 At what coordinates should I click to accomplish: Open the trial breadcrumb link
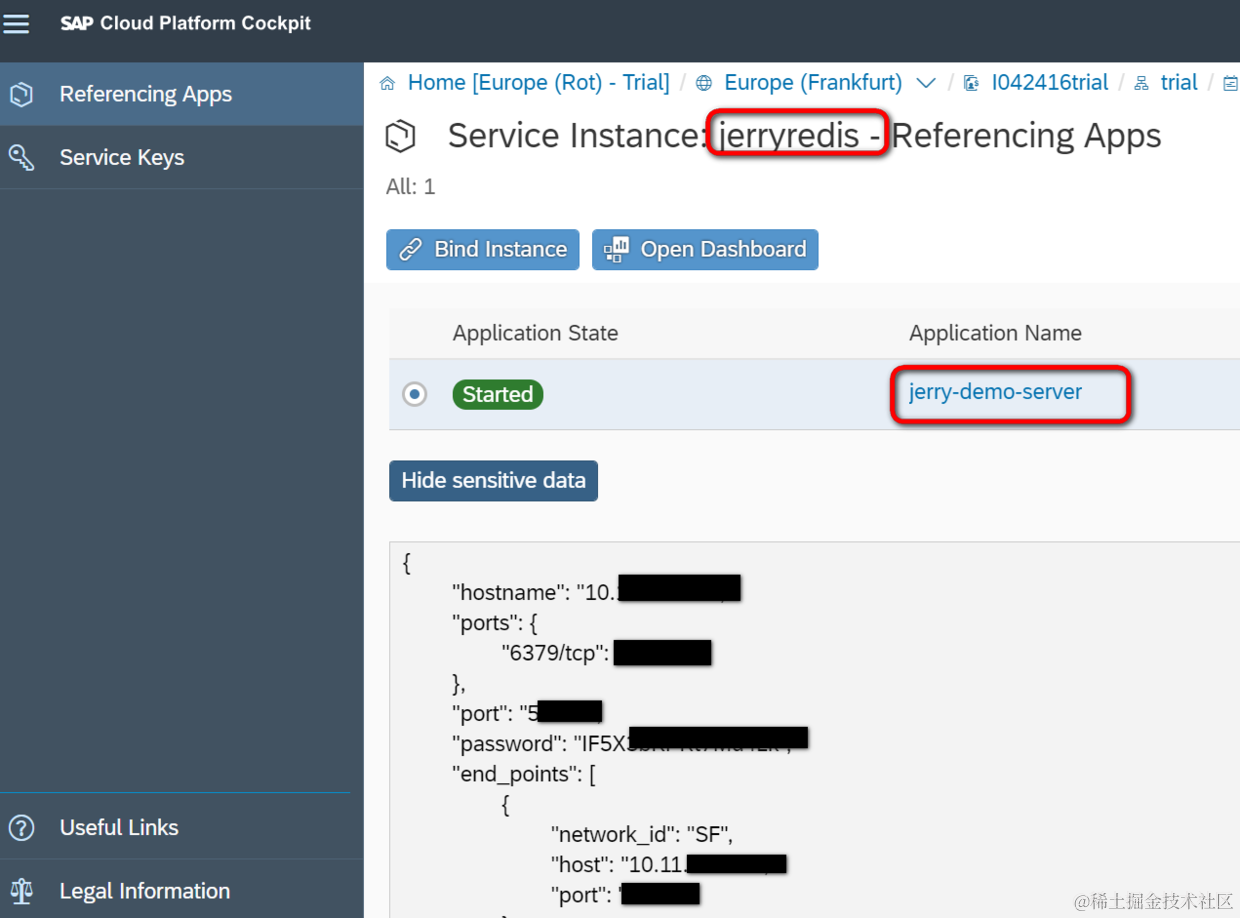tap(1179, 83)
